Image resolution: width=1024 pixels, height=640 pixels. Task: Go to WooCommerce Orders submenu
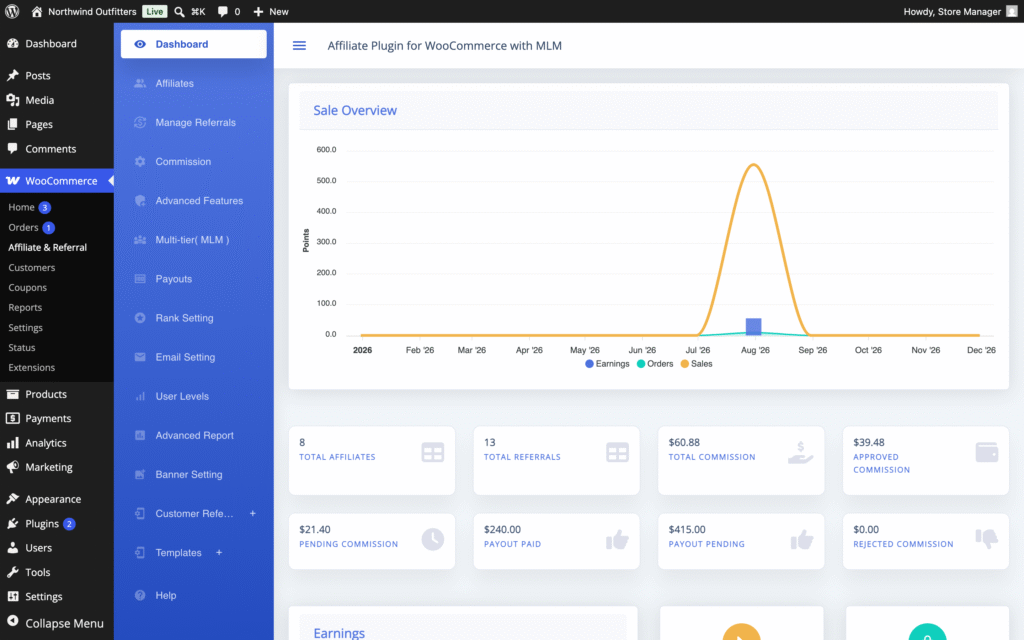pyautogui.click(x=24, y=227)
